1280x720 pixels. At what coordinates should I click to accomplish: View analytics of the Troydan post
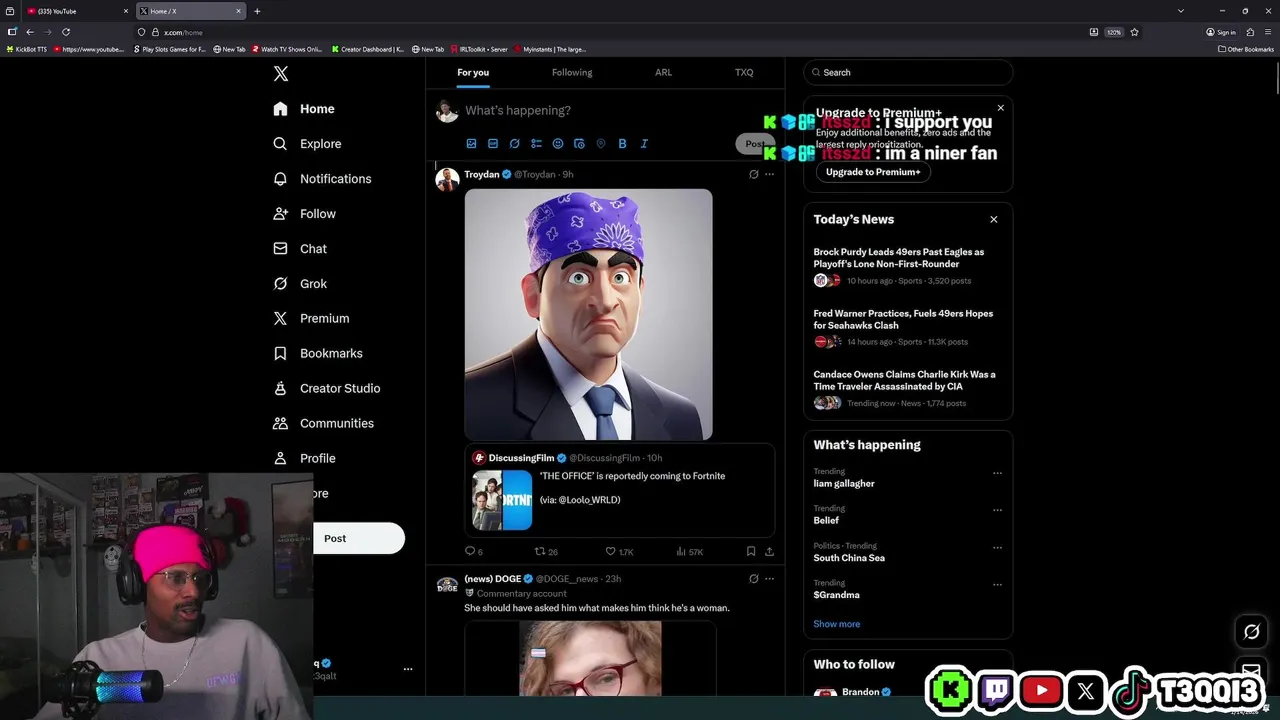(690, 552)
